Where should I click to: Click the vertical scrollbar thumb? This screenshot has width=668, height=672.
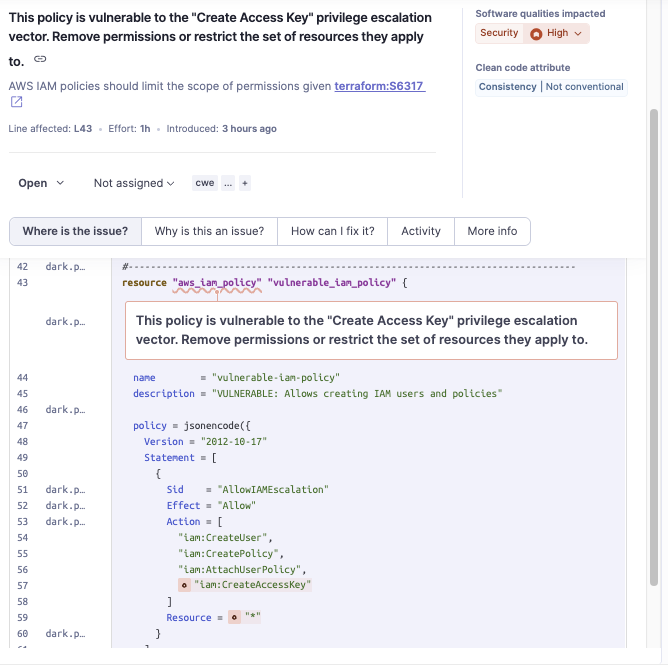pyautogui.click(x=653, y=347)
